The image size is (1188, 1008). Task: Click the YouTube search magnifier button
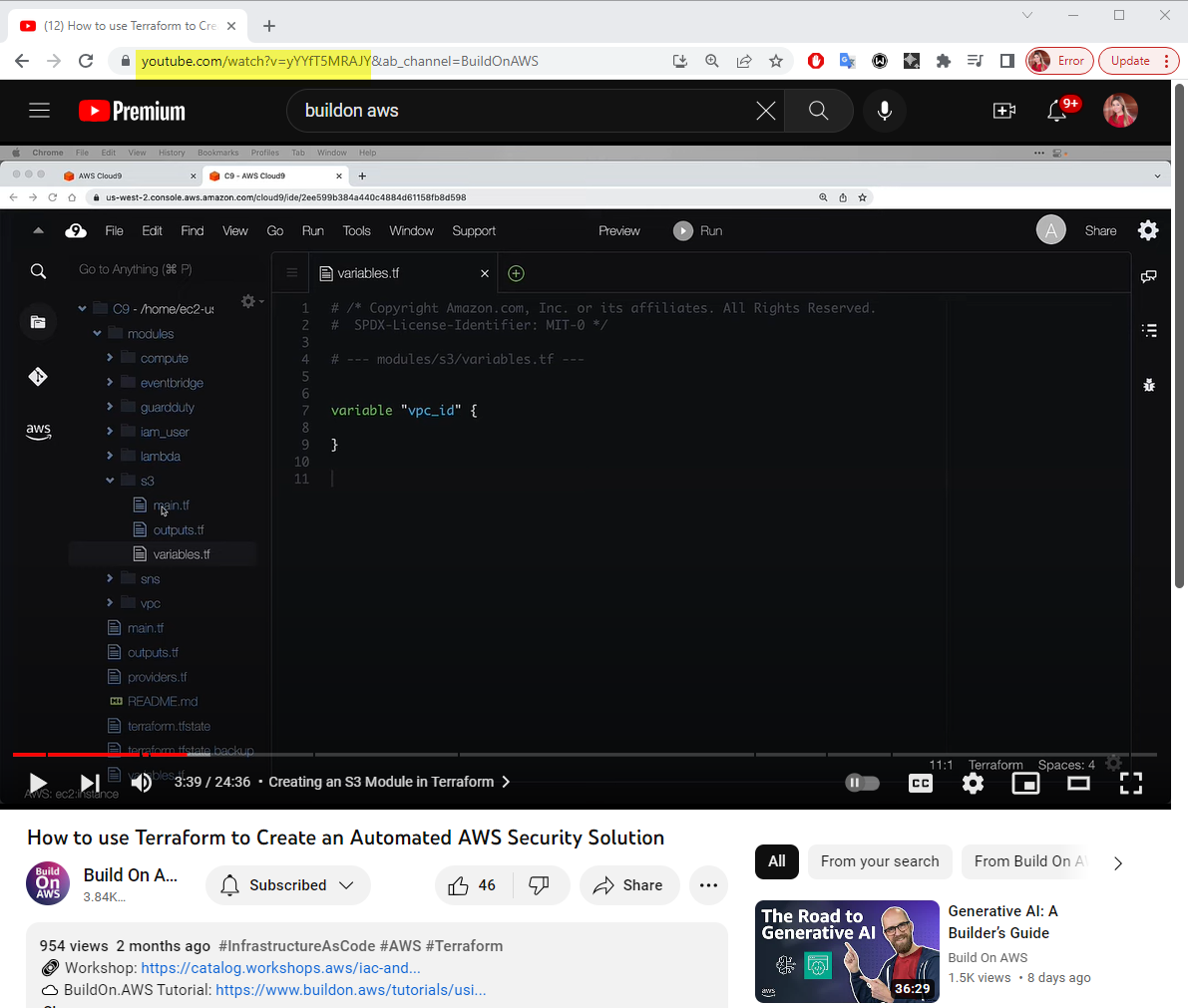(818, 111)
